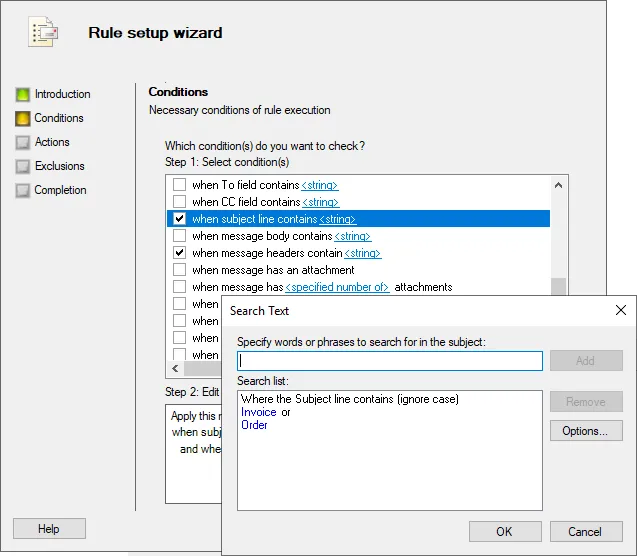This screenshot has height=556, width=637.
Task: Click the gray Actions step icon
Action: click(23, 143)
